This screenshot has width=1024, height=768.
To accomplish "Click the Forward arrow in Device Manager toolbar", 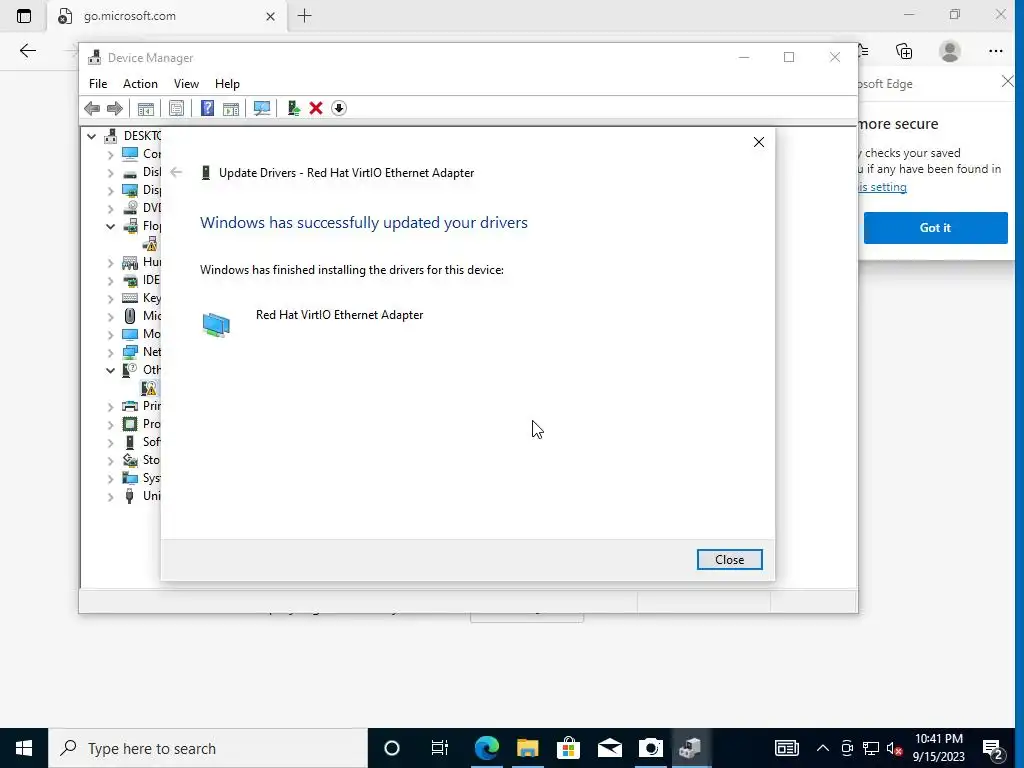I will (x=114, y=108).
